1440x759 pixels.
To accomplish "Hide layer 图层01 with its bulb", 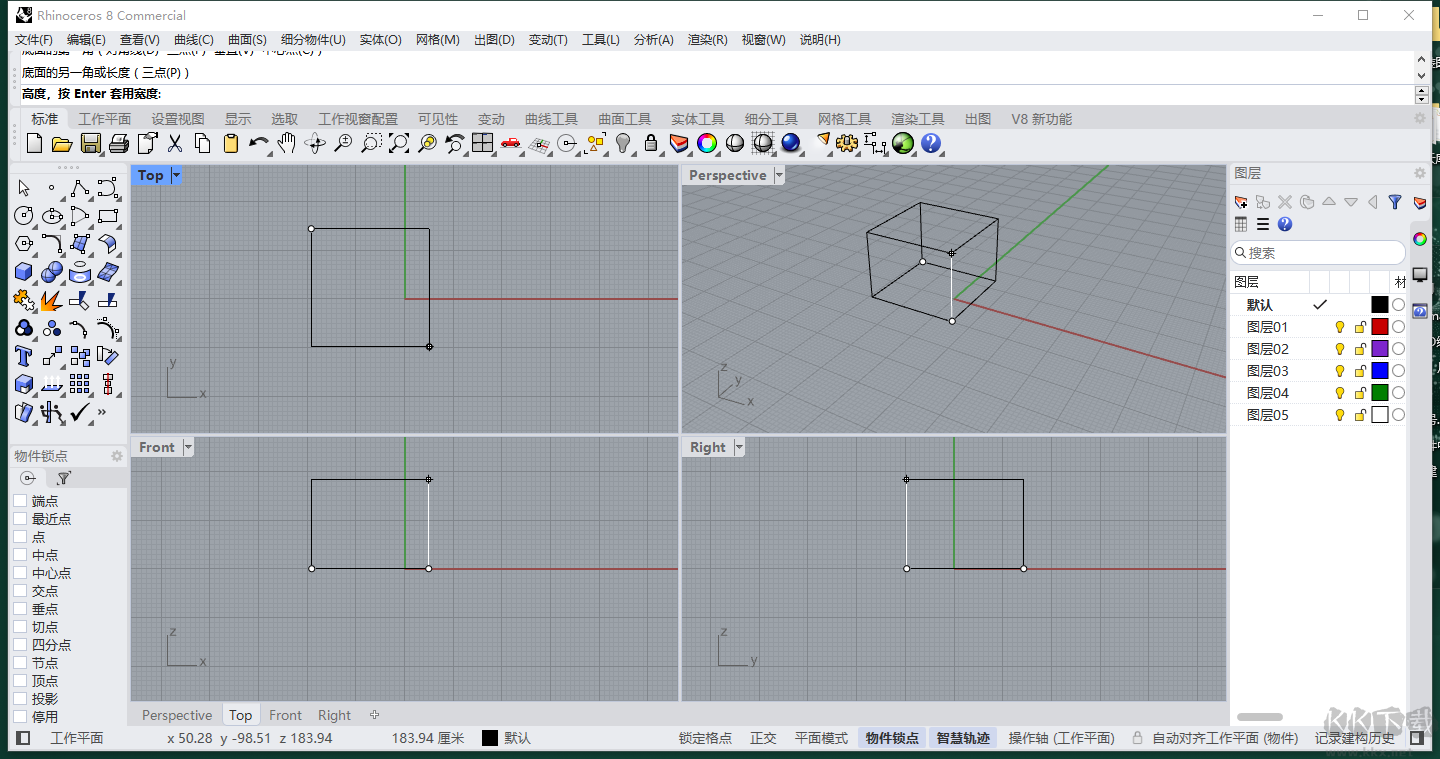I will [1340, 326].
